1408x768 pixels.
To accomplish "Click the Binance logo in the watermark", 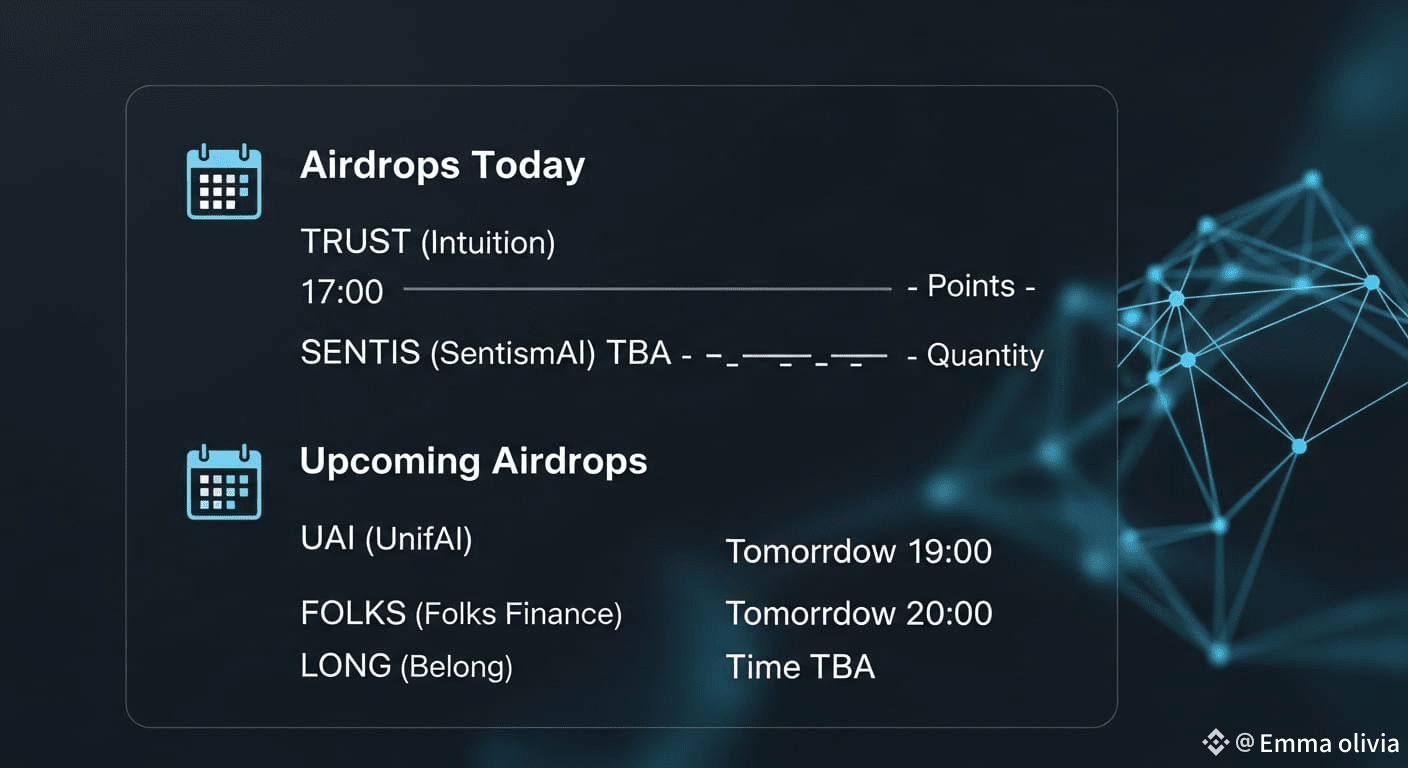I will pos(1215,742).
